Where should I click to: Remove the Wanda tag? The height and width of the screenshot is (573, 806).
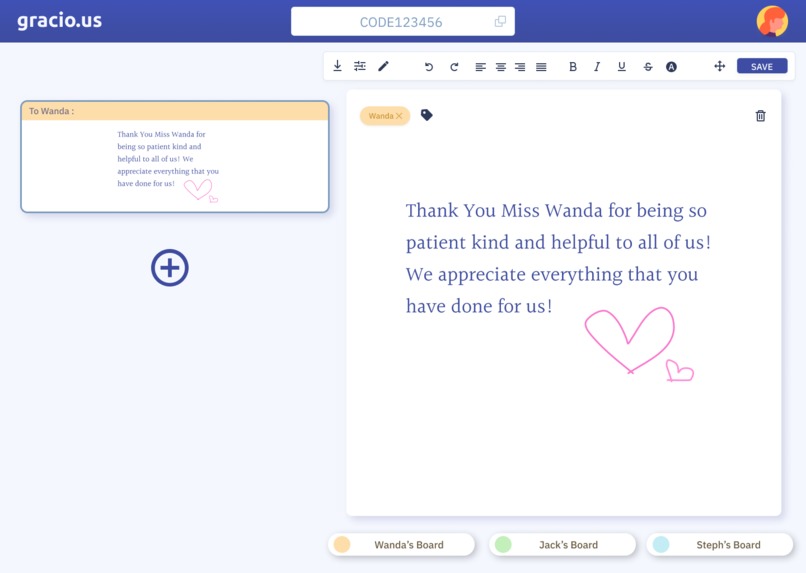pyautogui.click(x=399, y=116)
